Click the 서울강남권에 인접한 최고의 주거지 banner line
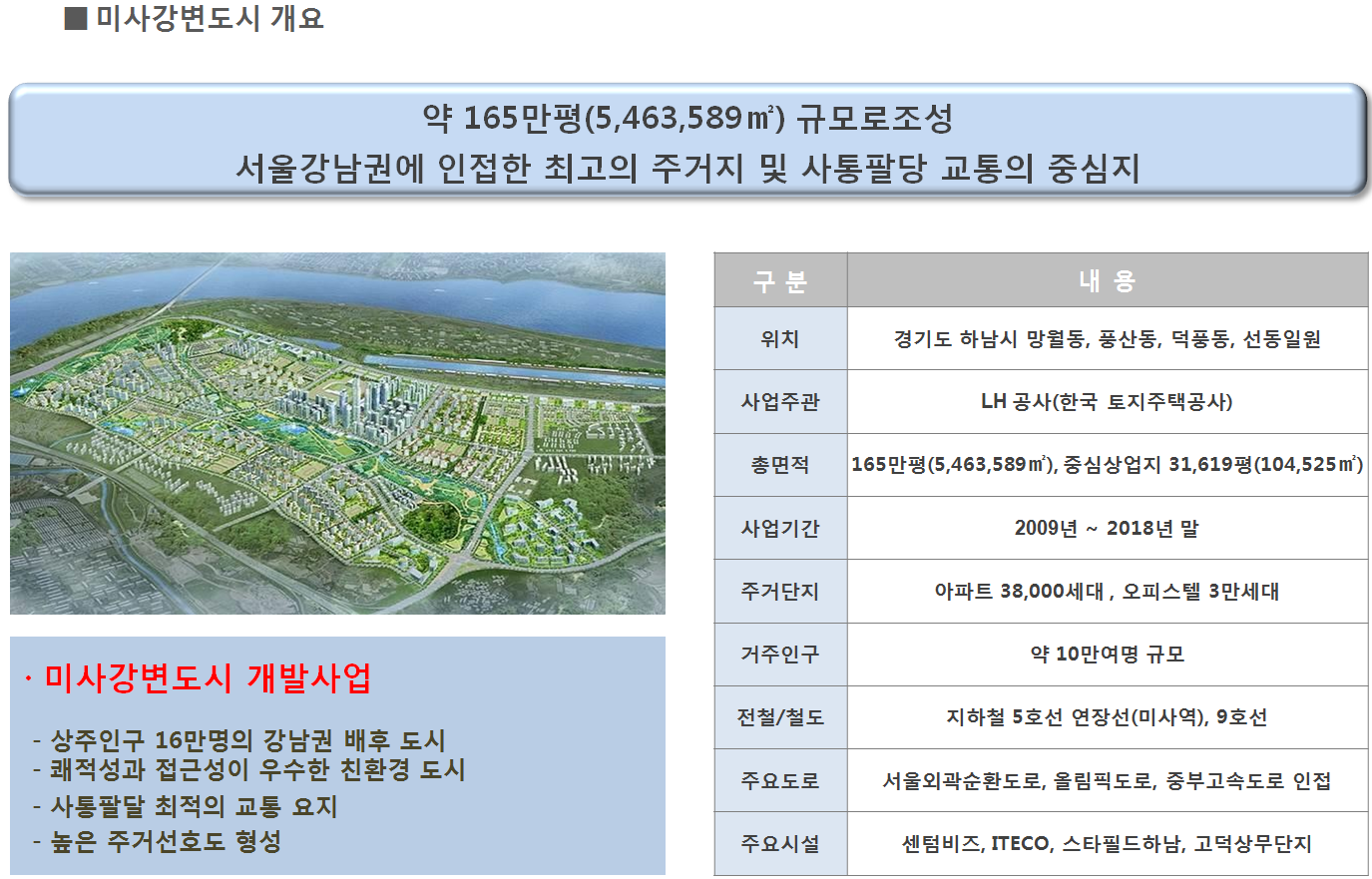 coord(687,168)
